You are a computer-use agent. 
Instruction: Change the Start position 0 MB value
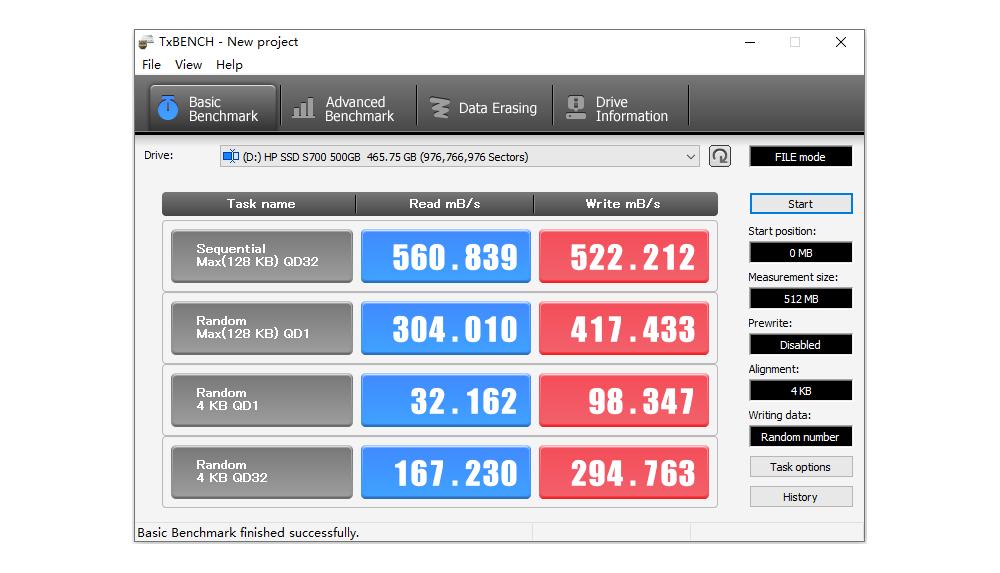[800, 253]
